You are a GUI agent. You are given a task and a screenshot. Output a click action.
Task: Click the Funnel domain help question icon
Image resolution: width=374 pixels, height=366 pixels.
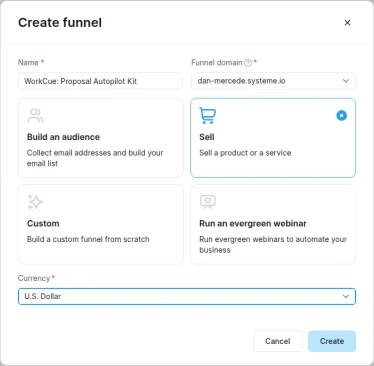click(x=248, y=63)
